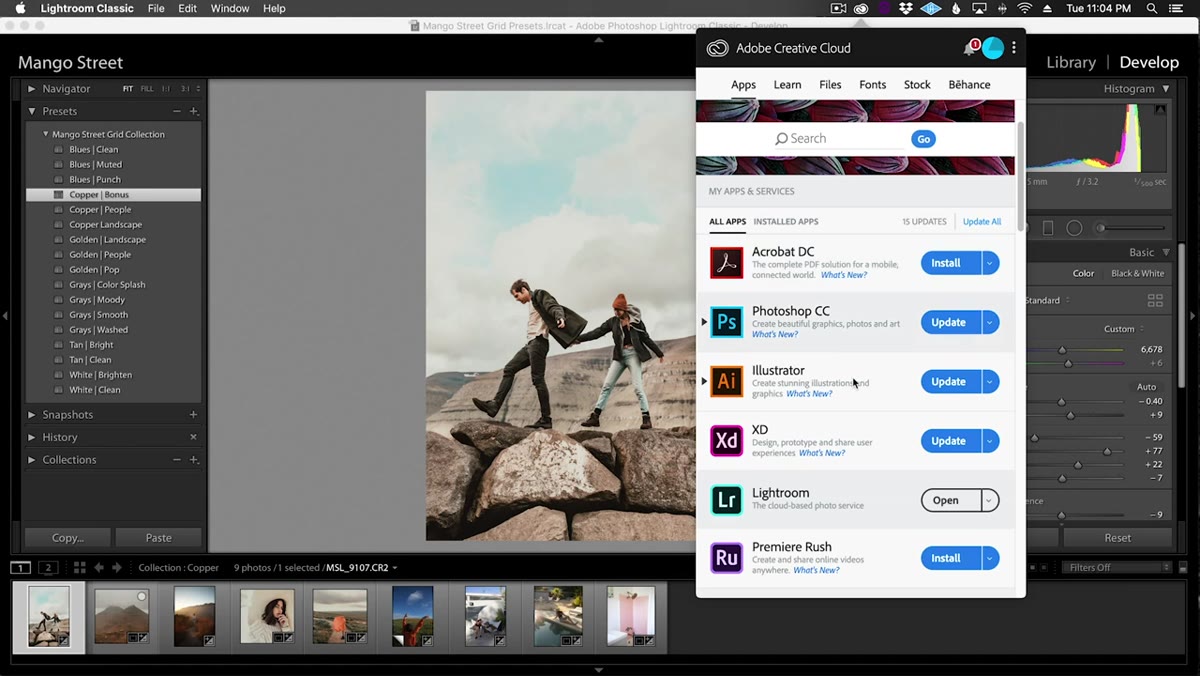Open Creative Cloud three-dot options menu

point(1014,48)
